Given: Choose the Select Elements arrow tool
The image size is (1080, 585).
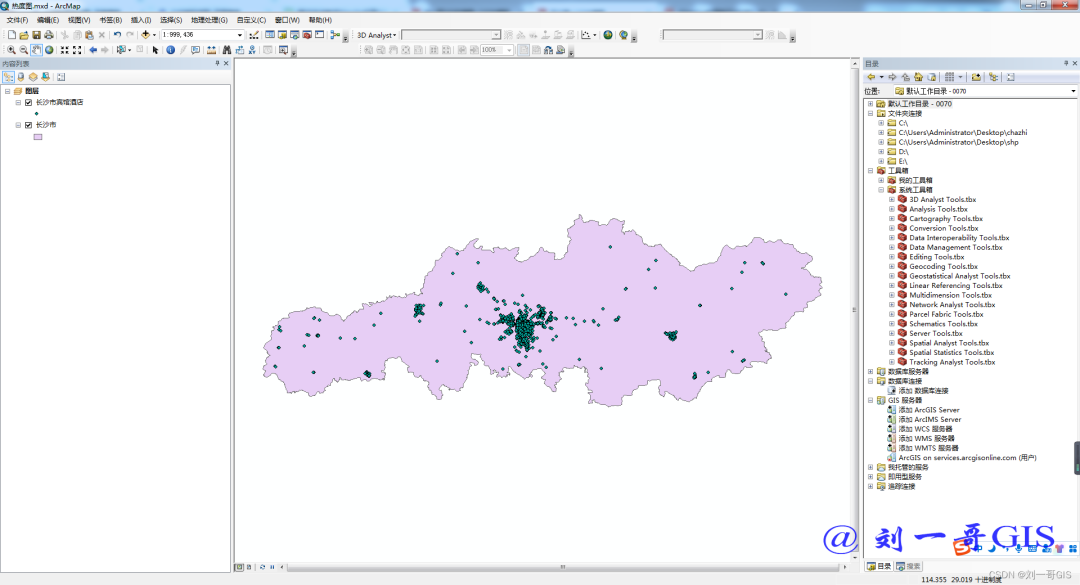Looking at the screenshot, I should 156,50.
